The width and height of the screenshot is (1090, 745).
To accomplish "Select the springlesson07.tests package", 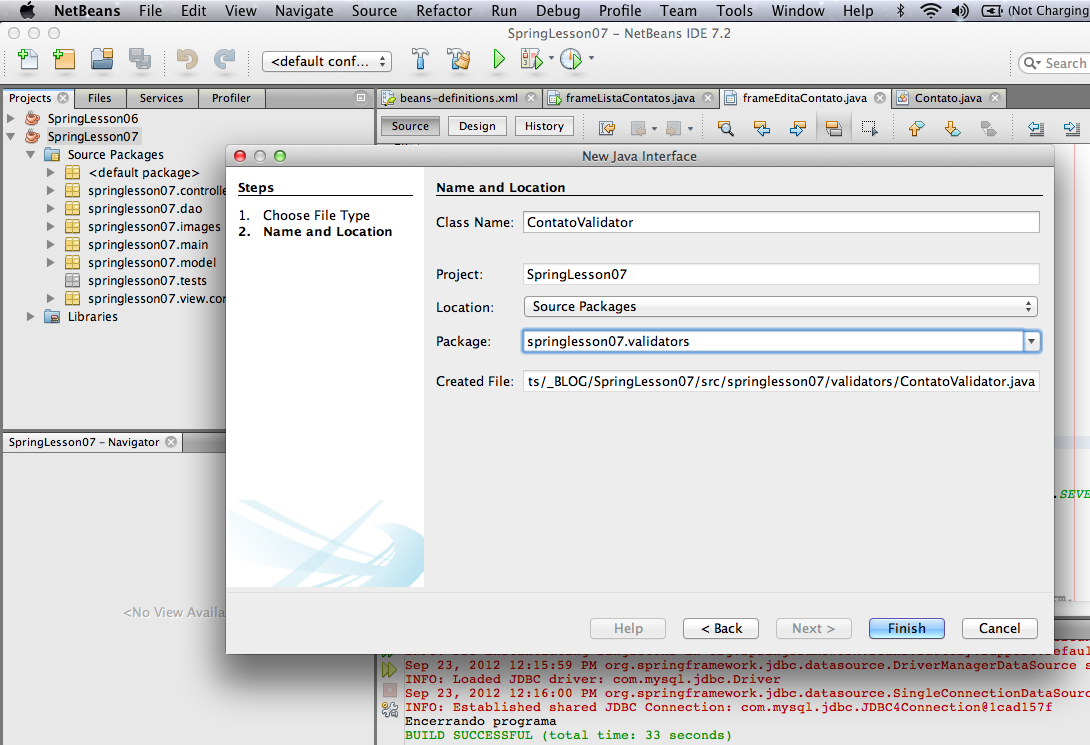I will point(147,281).
